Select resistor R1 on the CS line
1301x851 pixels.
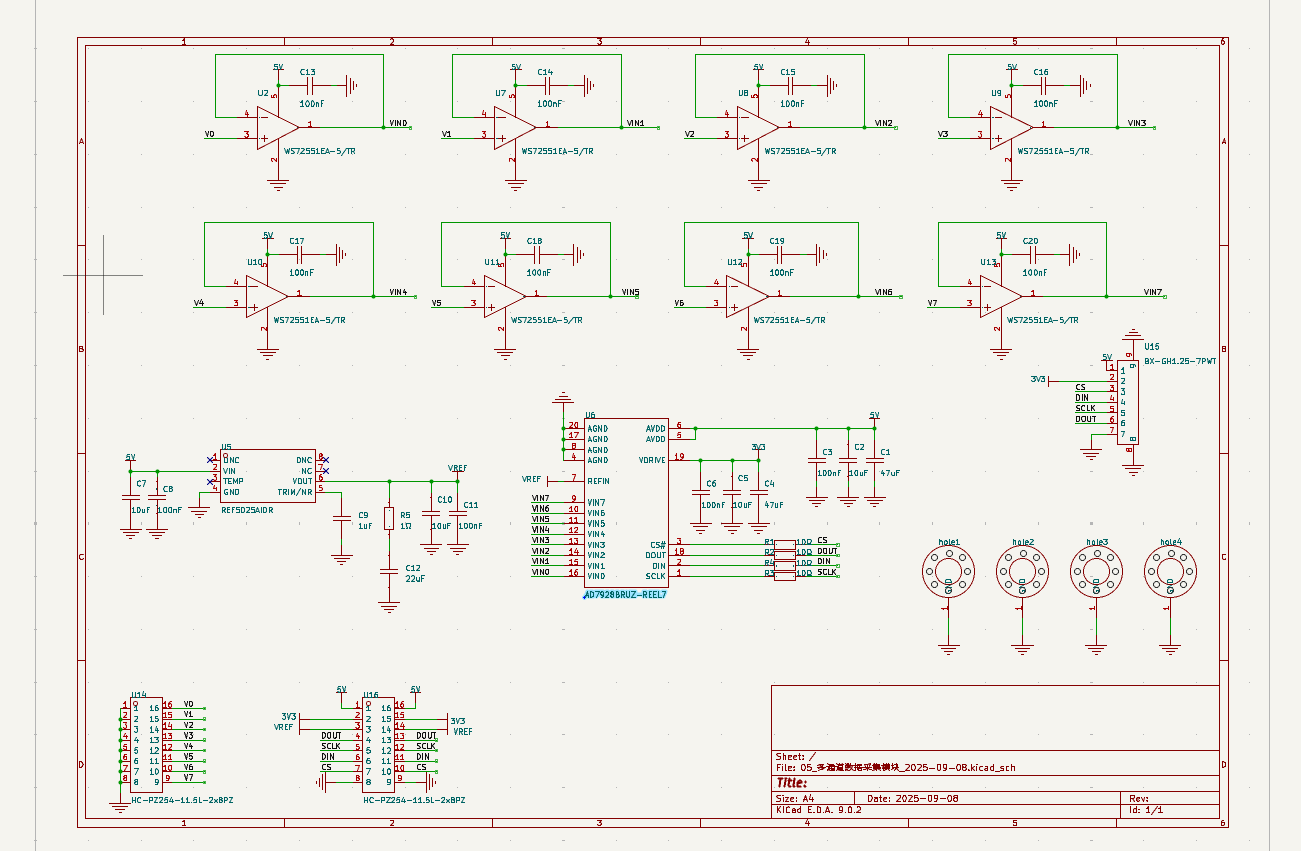pos(786,544)
